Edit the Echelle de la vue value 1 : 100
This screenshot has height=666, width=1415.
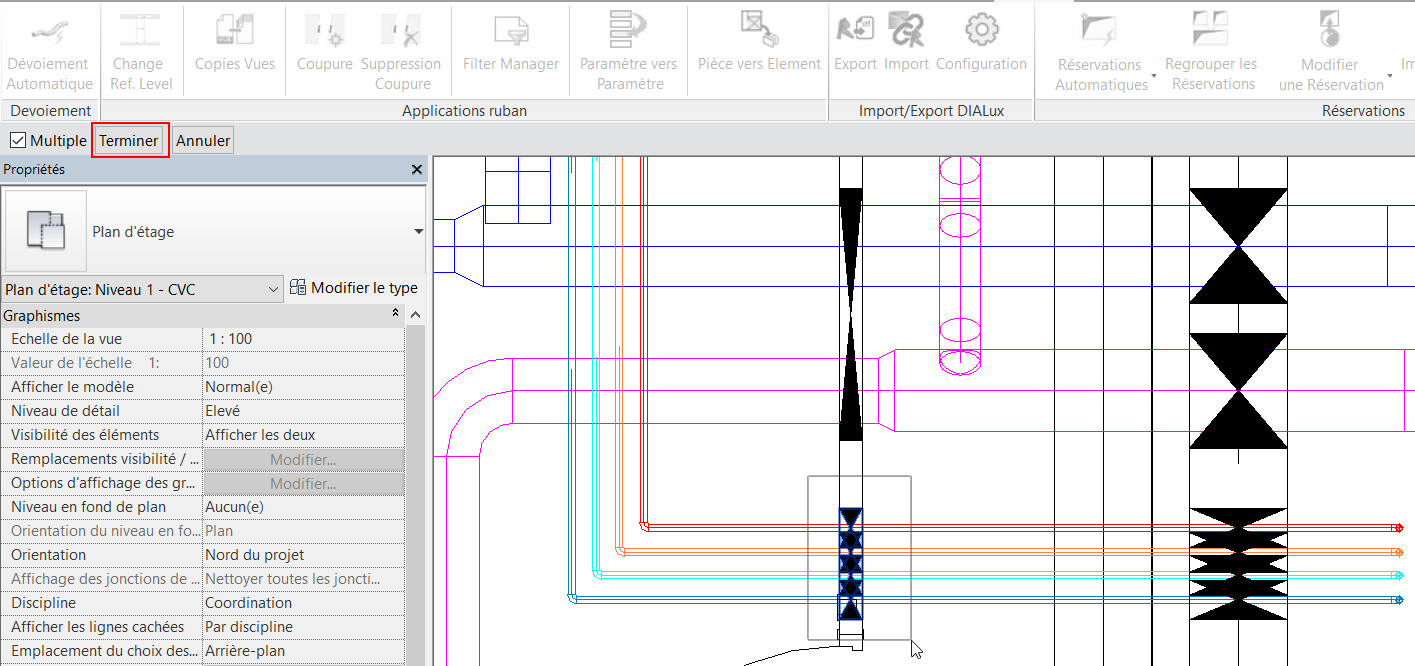[304, 339]
